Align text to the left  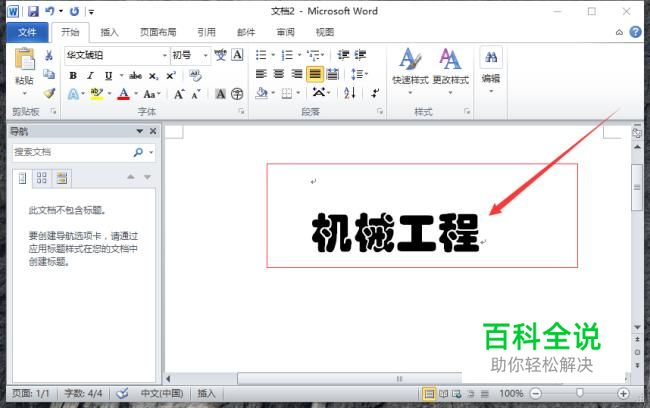click(261, 74)
